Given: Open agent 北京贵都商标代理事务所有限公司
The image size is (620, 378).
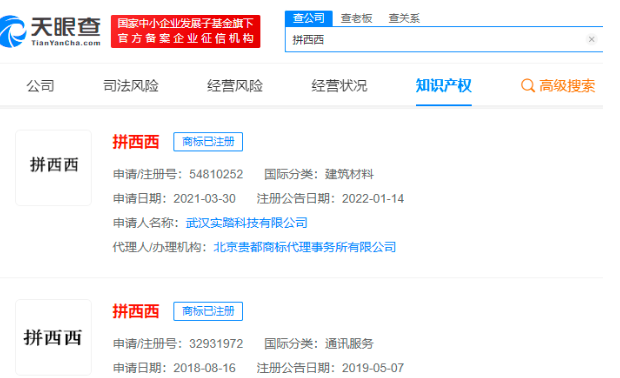Looking at the screenshot, I should tap(304, 247).
